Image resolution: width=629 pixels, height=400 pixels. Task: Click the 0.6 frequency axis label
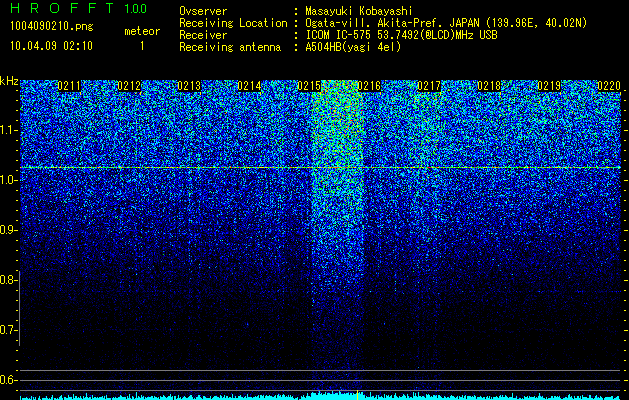8,380
